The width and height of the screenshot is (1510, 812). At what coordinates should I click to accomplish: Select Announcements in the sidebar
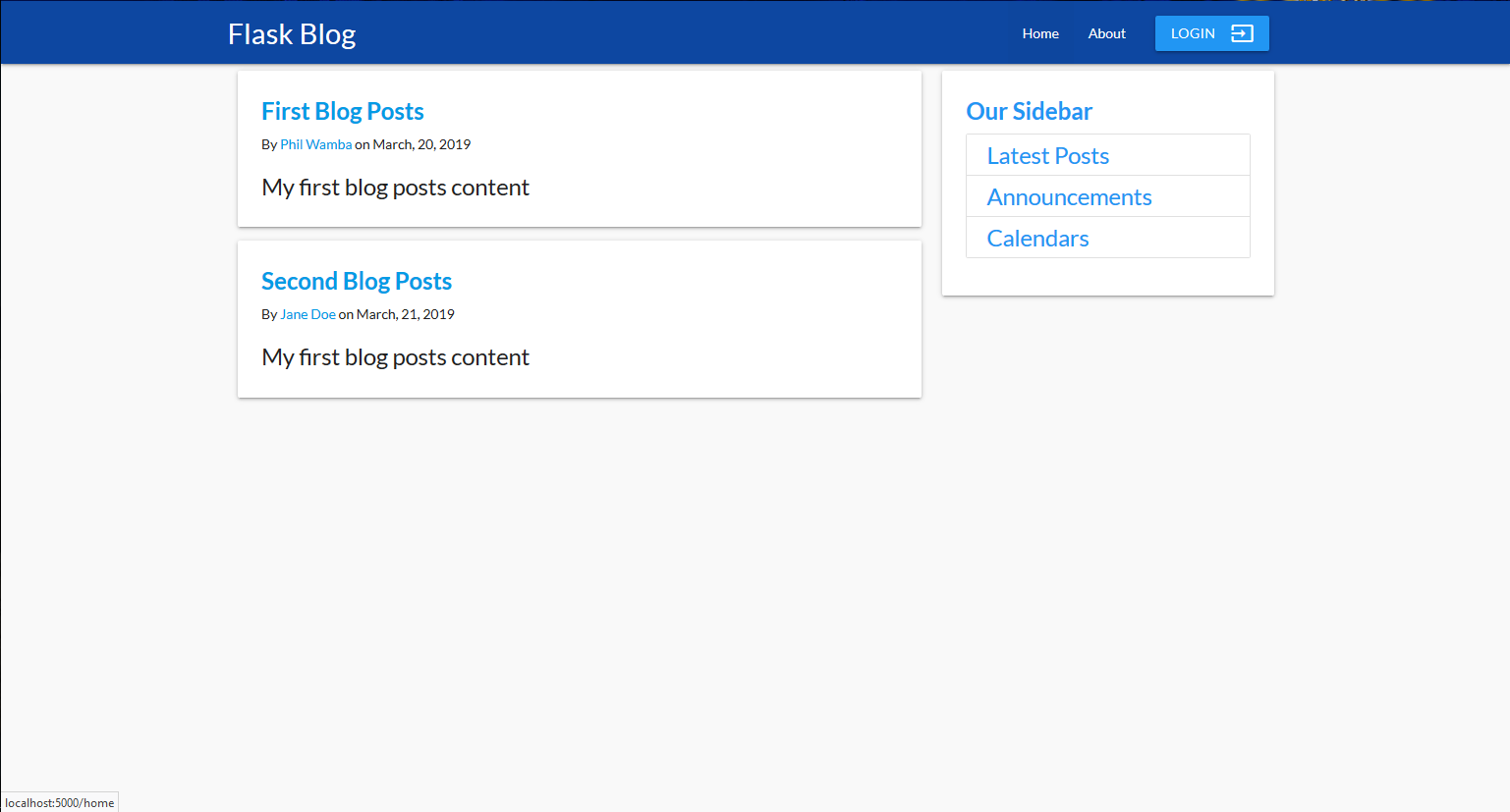pos(1108,196)
